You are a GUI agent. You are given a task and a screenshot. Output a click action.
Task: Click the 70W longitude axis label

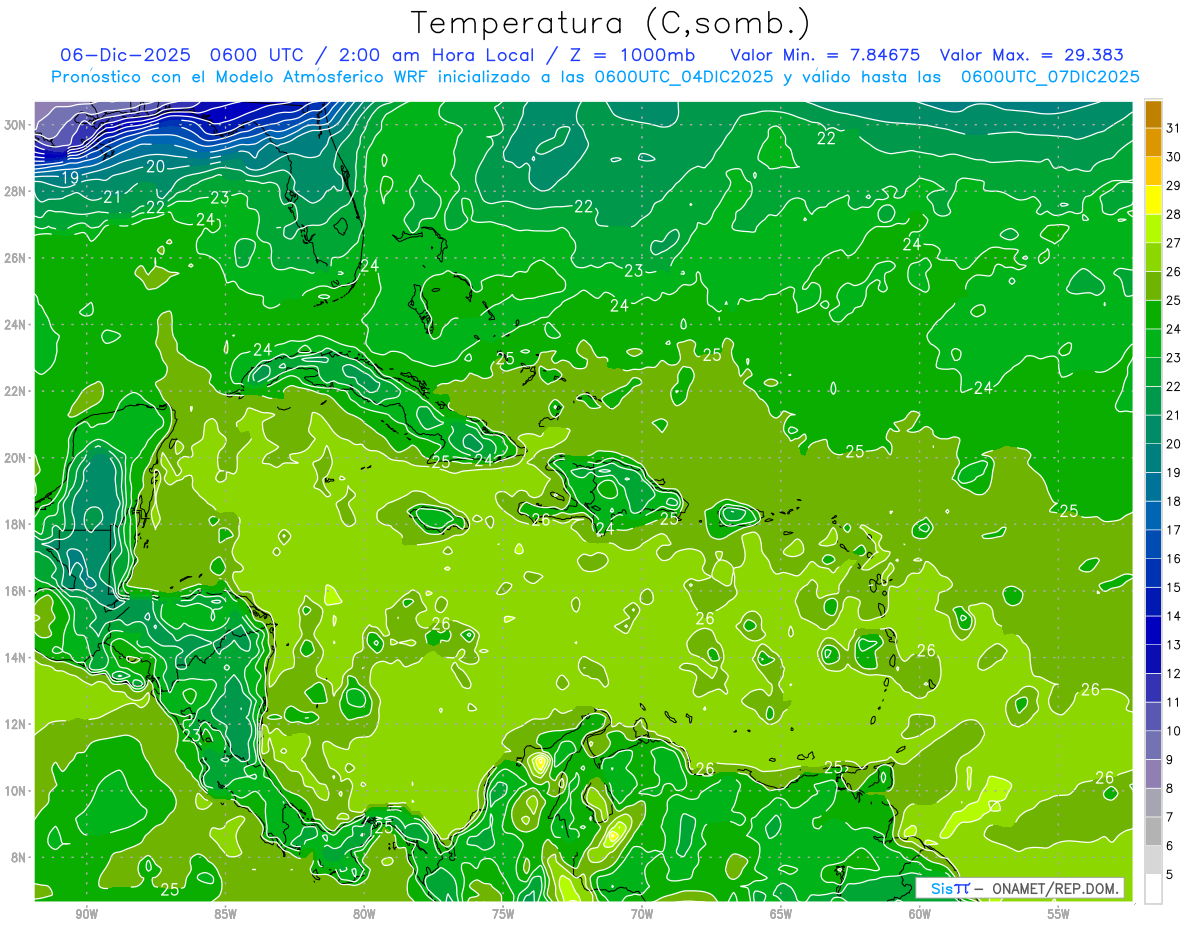click(x=642, y=914)
